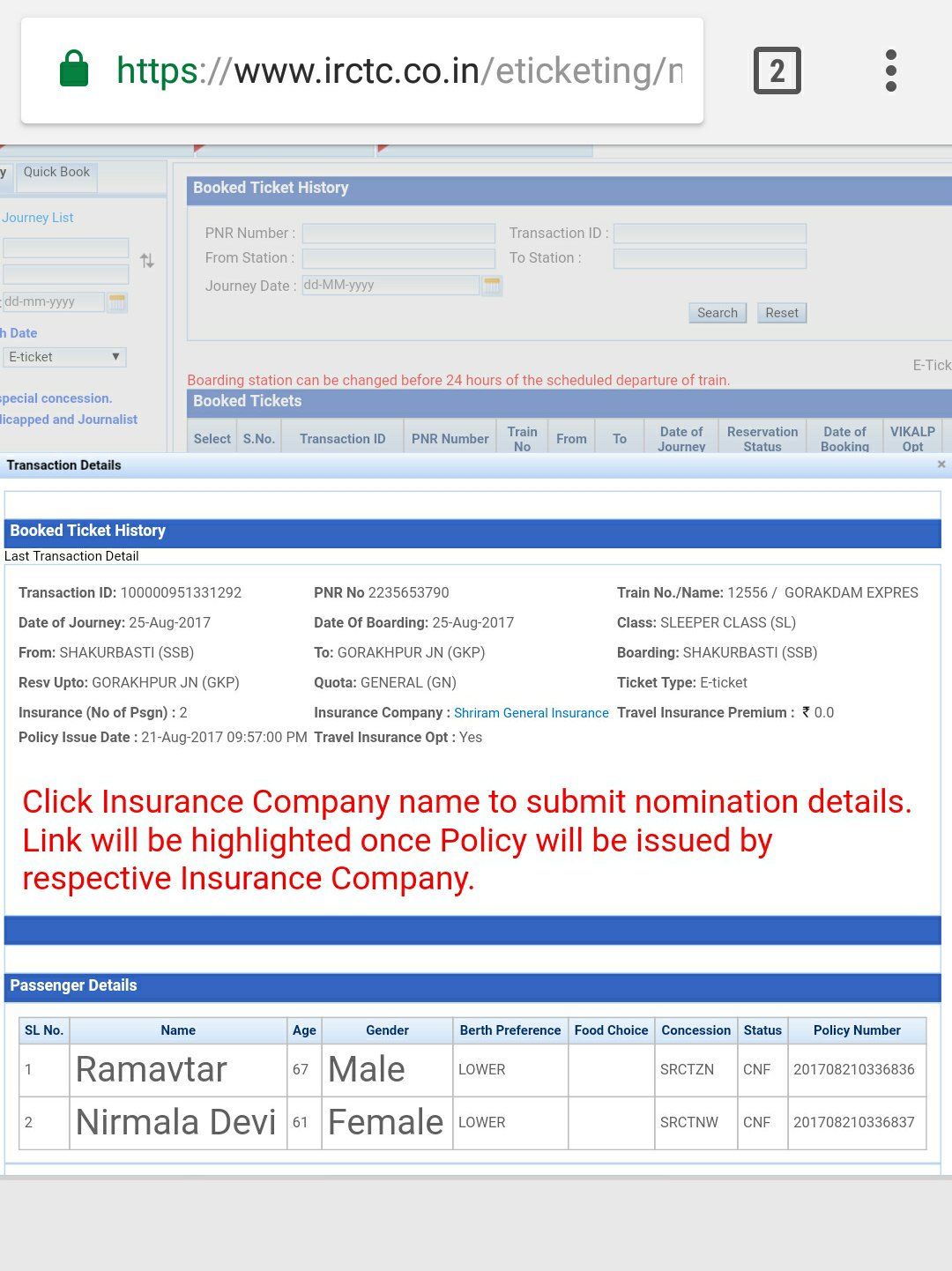
Task: Tap the URL address bar
Action: 362,71
